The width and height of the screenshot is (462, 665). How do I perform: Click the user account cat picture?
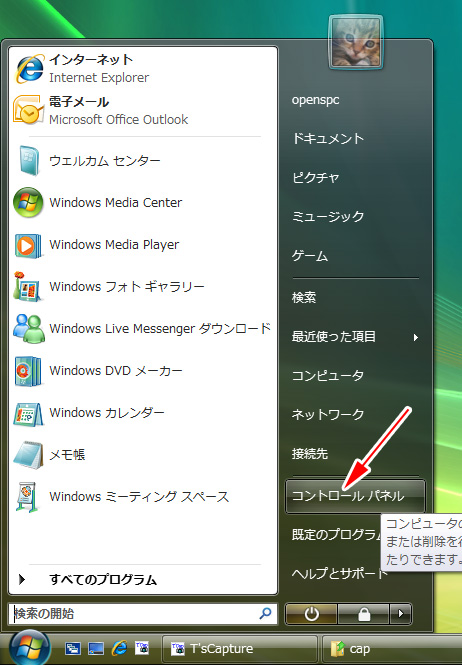(356, 42)
